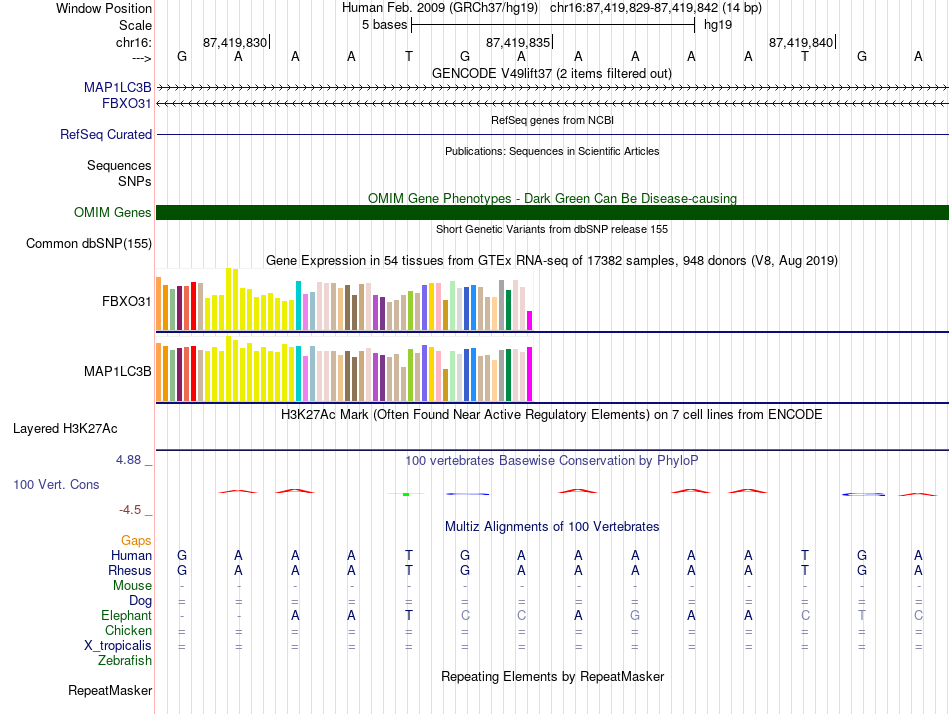This screenshot has width=950, height=714.
Task: Click the 'RefSeq genes from NCBI' title
Action: point(553,120)
